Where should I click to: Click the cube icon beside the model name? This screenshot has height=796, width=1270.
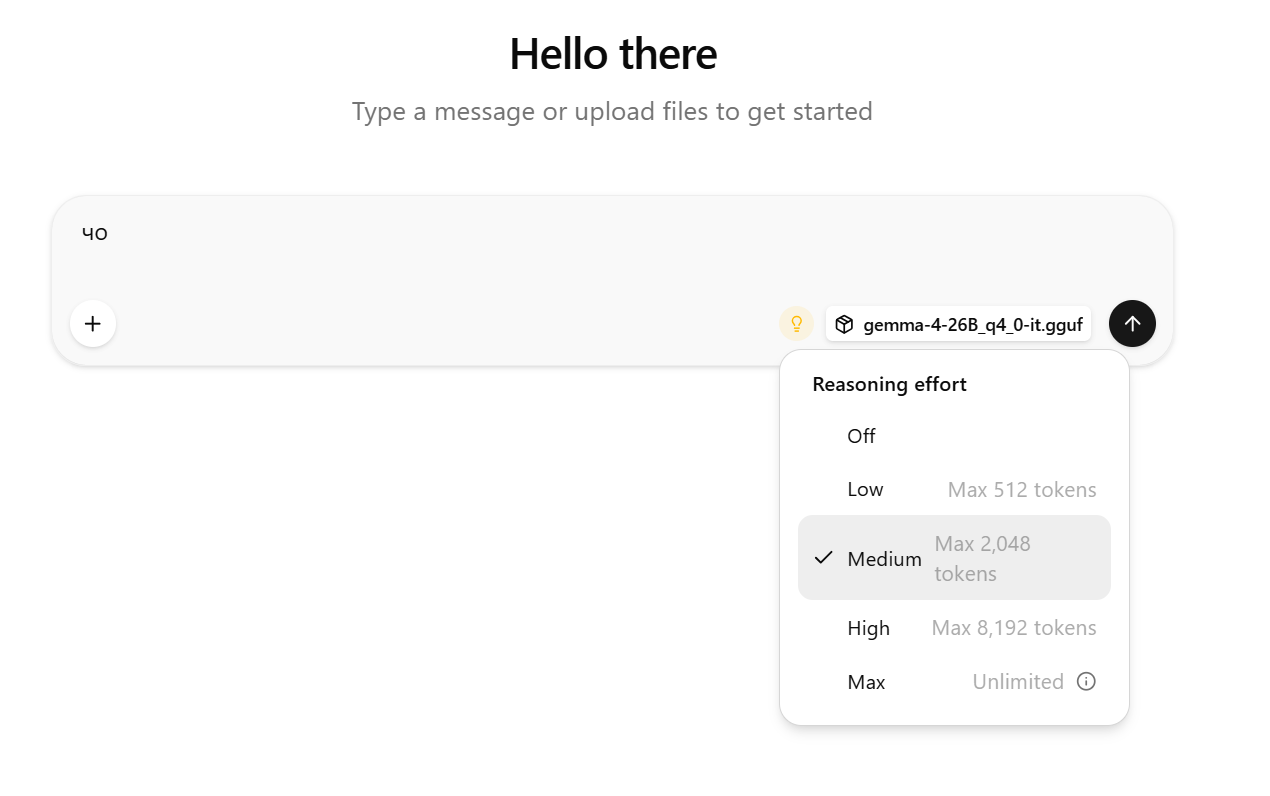coord(844,324)
